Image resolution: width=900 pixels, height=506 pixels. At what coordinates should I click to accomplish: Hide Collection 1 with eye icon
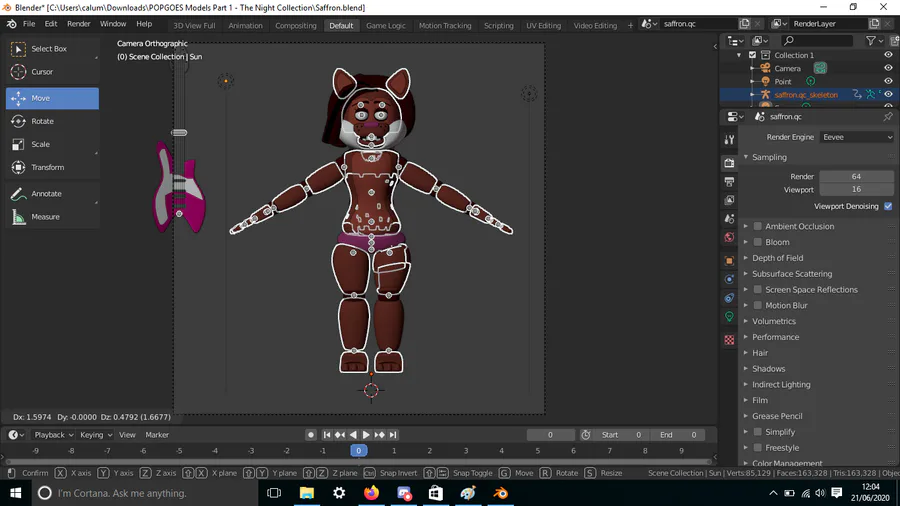(888, 55)
